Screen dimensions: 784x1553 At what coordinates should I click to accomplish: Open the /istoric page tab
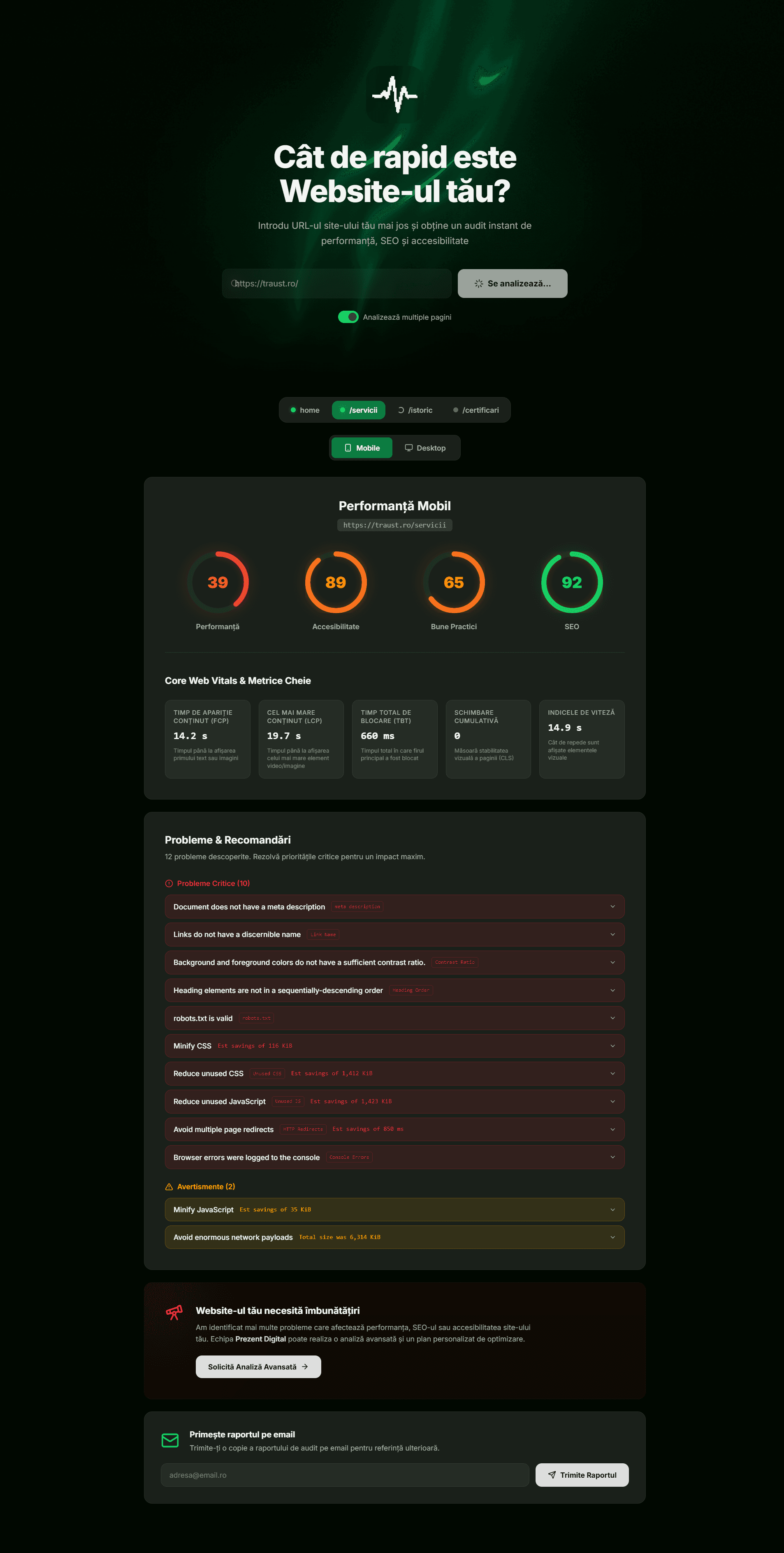pos(415,410)
